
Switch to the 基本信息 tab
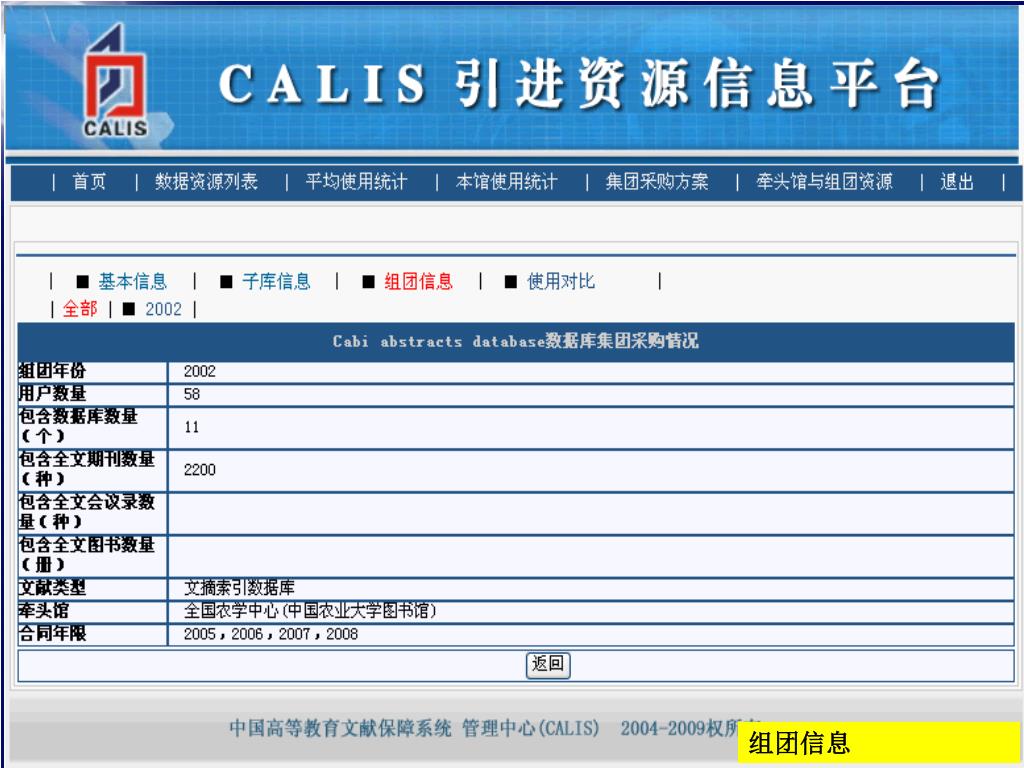click(133, 281)
